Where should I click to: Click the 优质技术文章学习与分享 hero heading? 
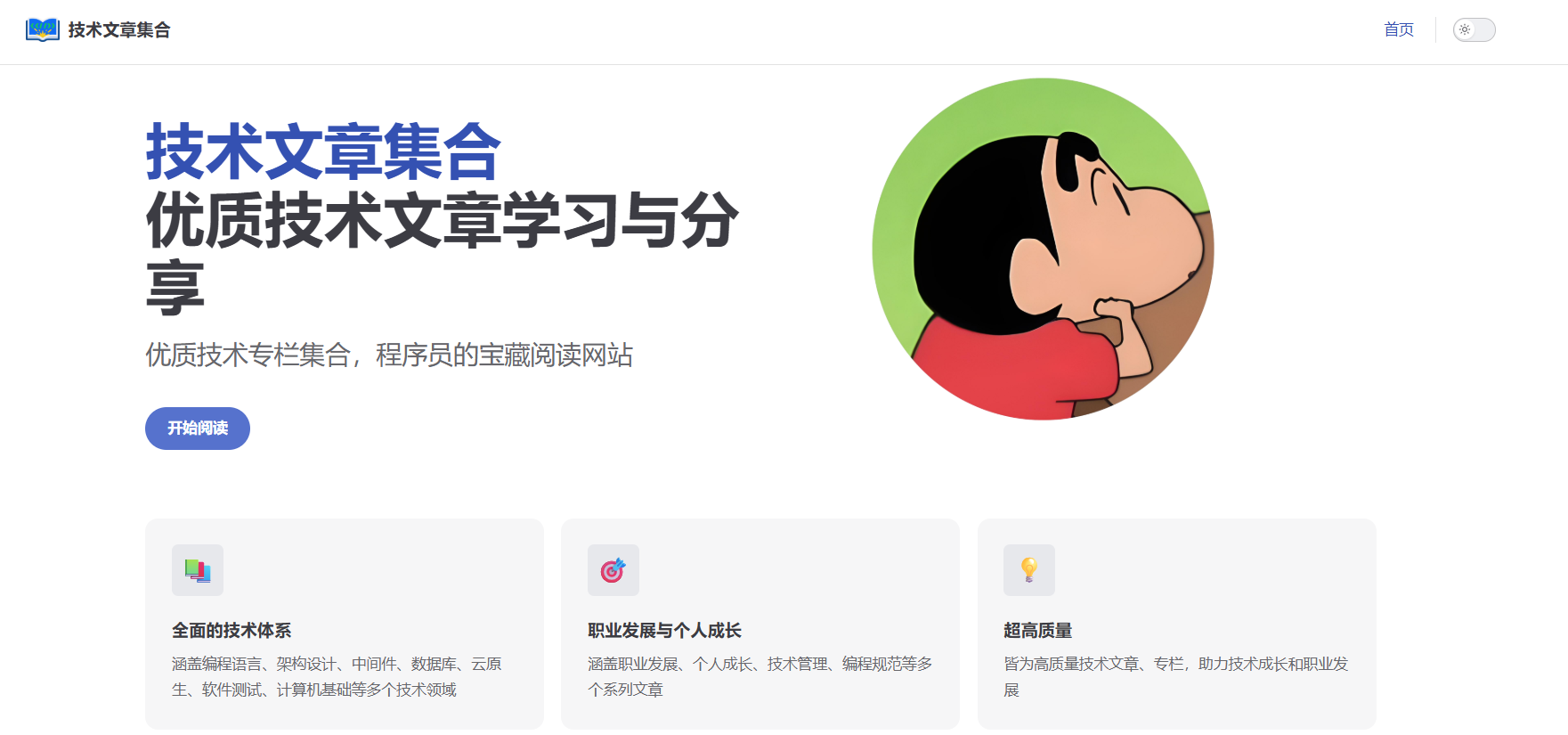pyautogui.click(x=443, y=254)
